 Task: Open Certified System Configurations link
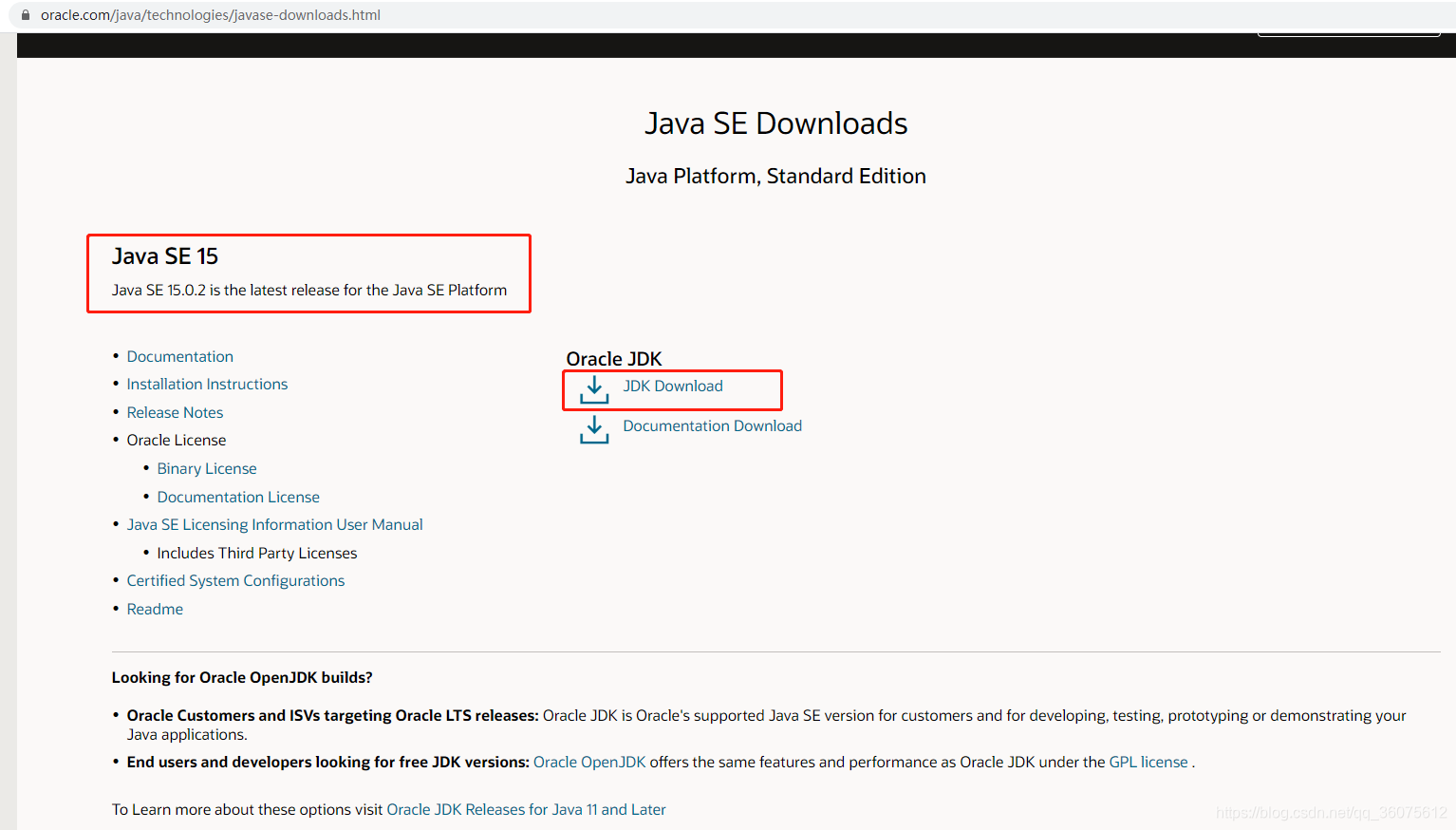[x=235, y=580]
